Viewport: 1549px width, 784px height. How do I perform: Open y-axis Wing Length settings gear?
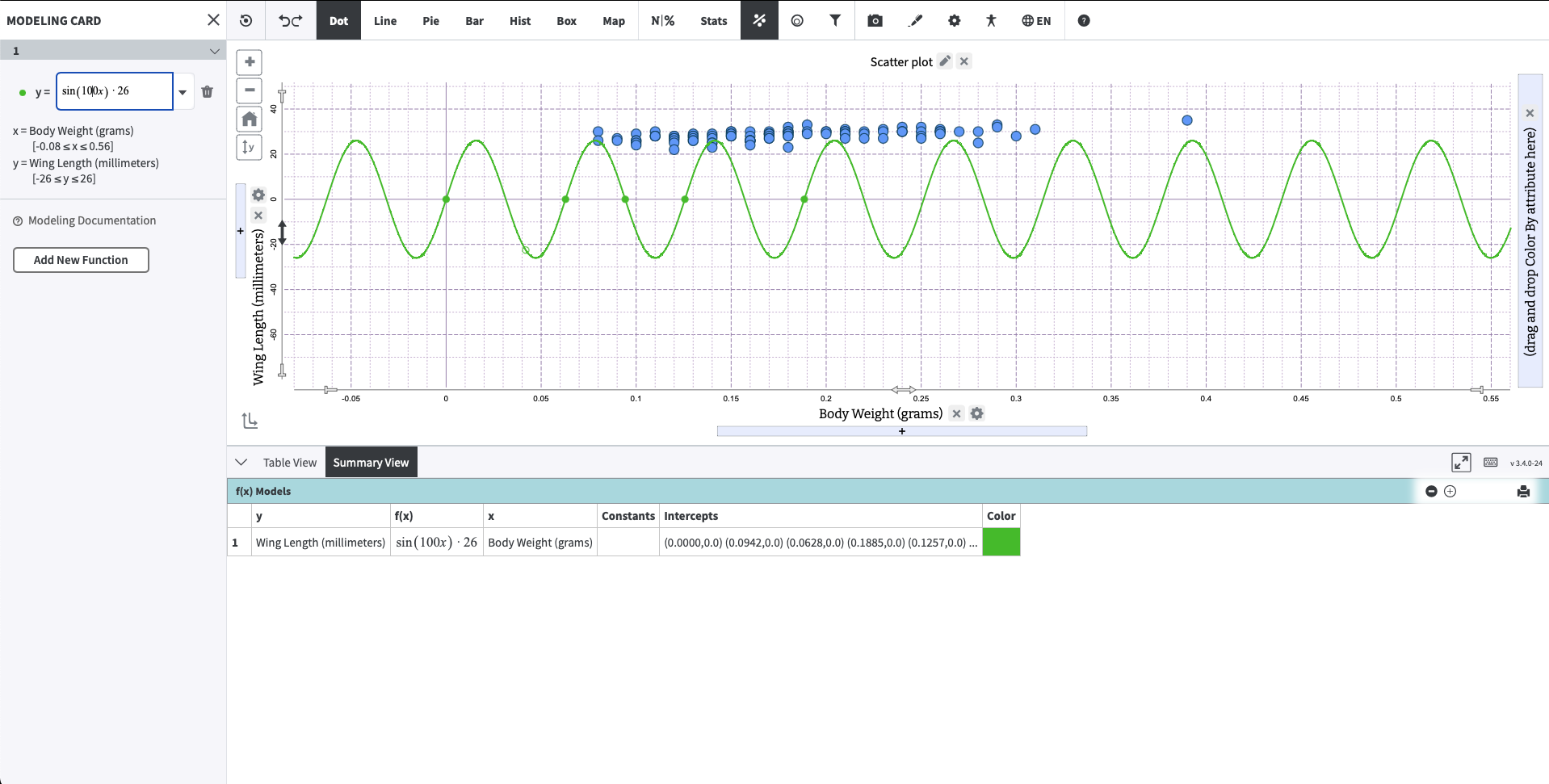pos(258,195)
